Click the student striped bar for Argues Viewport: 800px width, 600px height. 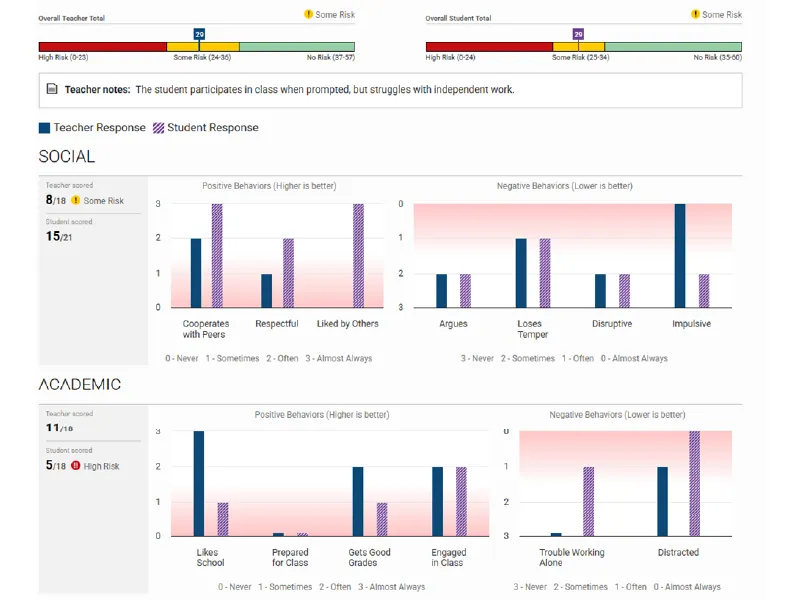pyautogui.click(x=465, y=291)
